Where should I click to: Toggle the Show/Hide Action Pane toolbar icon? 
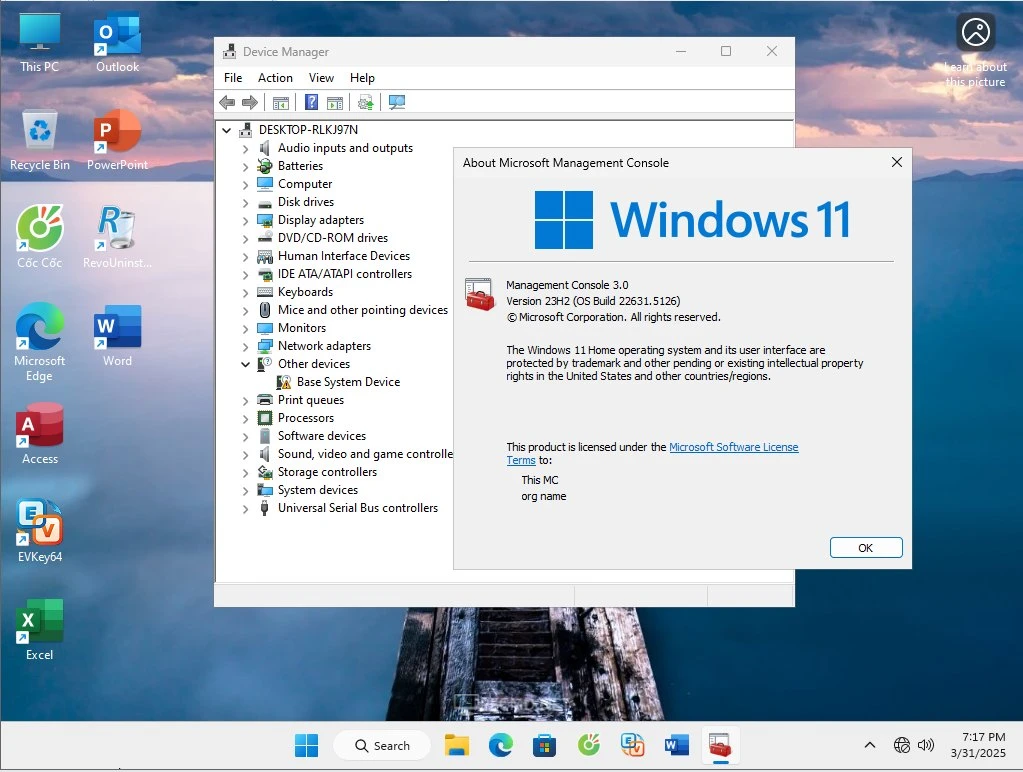click(x=335, y=102)
